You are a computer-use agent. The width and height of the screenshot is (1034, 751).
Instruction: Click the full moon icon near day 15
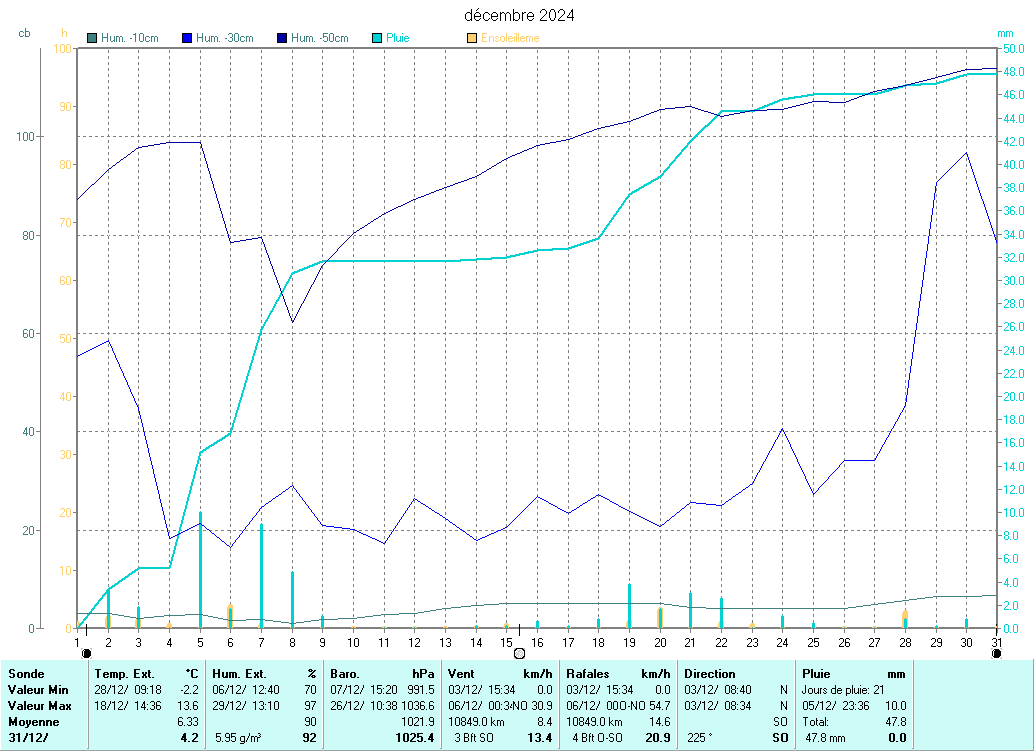[x=519, y=653]
